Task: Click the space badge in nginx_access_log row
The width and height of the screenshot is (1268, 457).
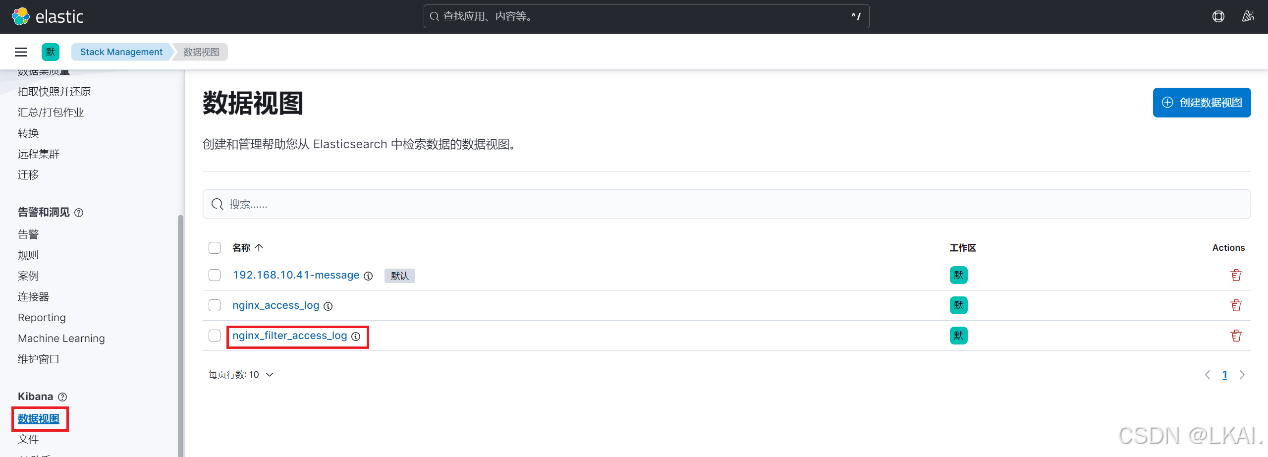Action: [x=958, y=305]
